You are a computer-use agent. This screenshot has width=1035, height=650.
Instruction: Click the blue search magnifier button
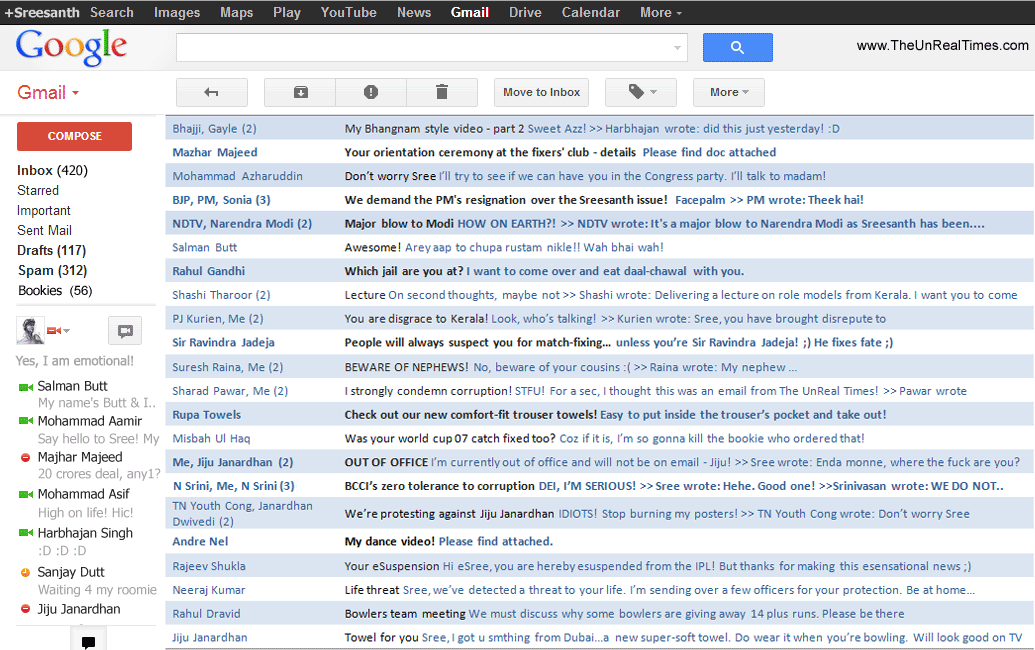coord(737,48)
